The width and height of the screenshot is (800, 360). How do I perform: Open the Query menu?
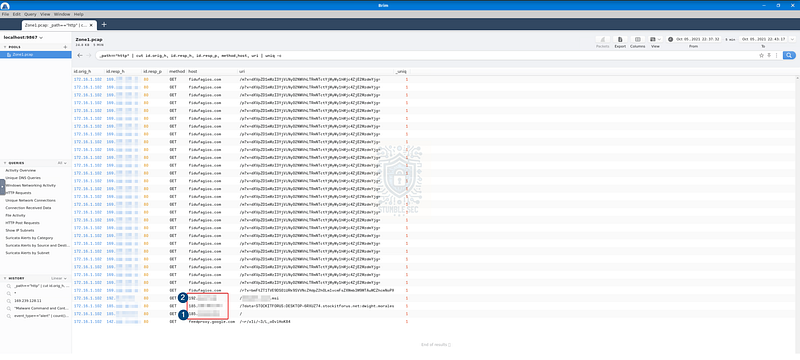(x=30, y=14)
